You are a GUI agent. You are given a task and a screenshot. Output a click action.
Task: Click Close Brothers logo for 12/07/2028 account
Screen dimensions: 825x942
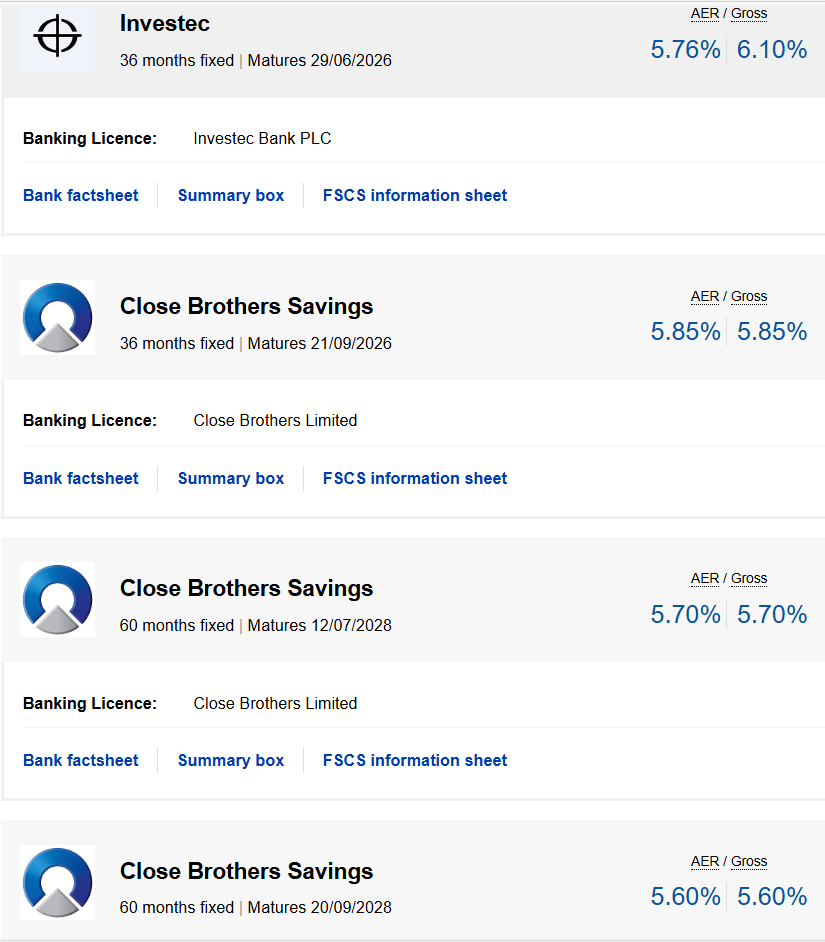click(57, 599)
